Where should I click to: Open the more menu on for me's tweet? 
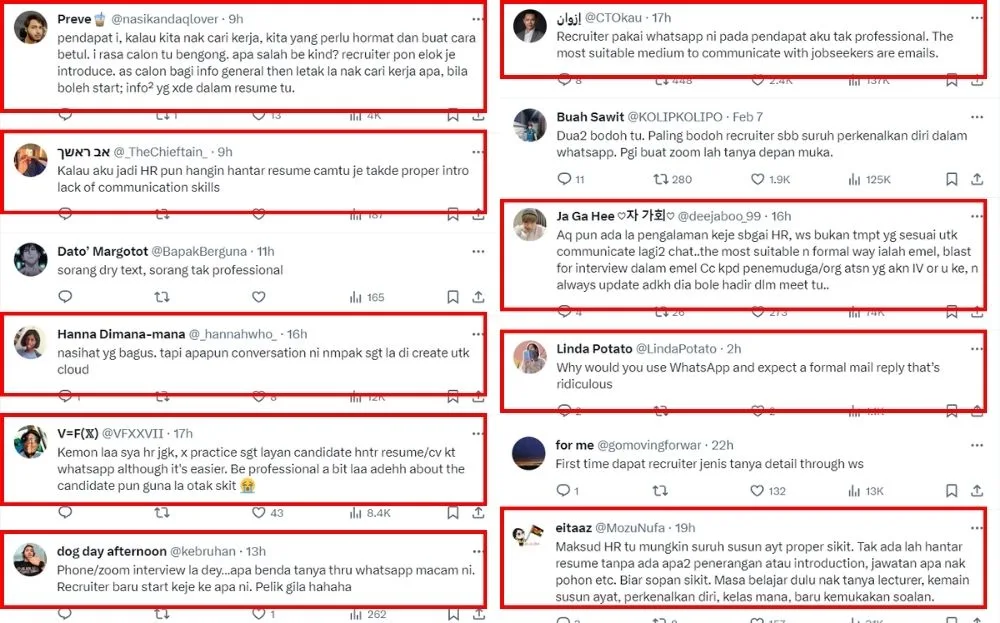click(x=976, y=445)
